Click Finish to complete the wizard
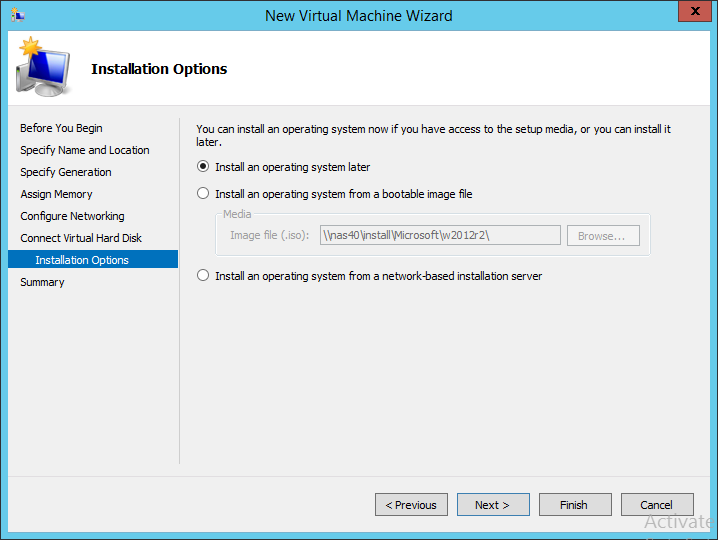The image size is (718, 540). point(575,505)
